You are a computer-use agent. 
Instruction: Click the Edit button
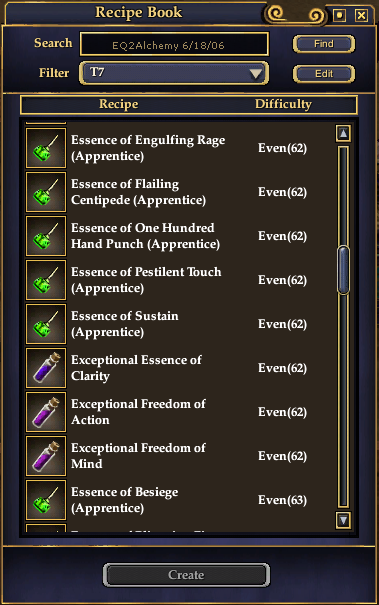click(324, 74)
